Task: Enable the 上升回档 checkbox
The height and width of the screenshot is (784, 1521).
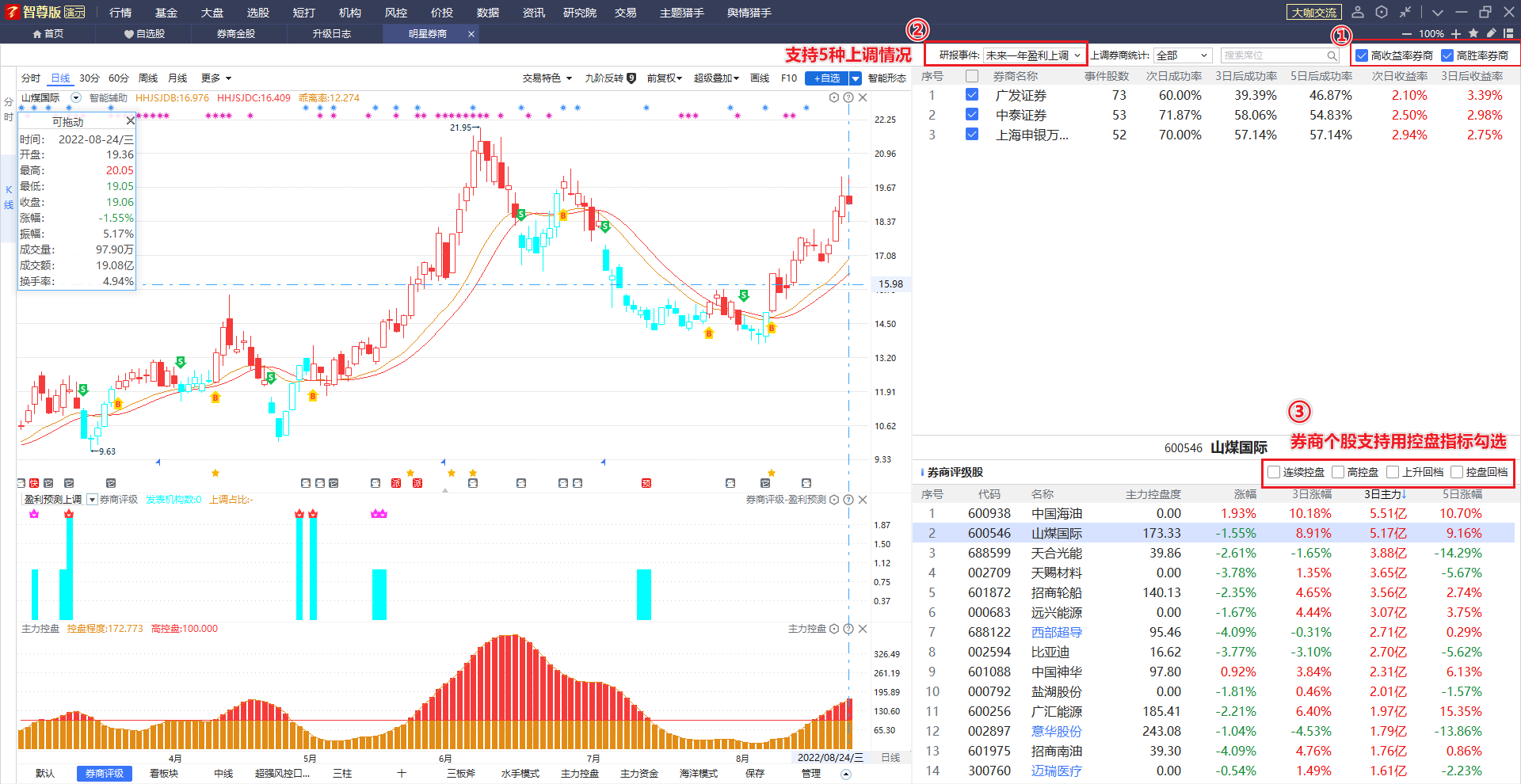Action: [1393, 472]
